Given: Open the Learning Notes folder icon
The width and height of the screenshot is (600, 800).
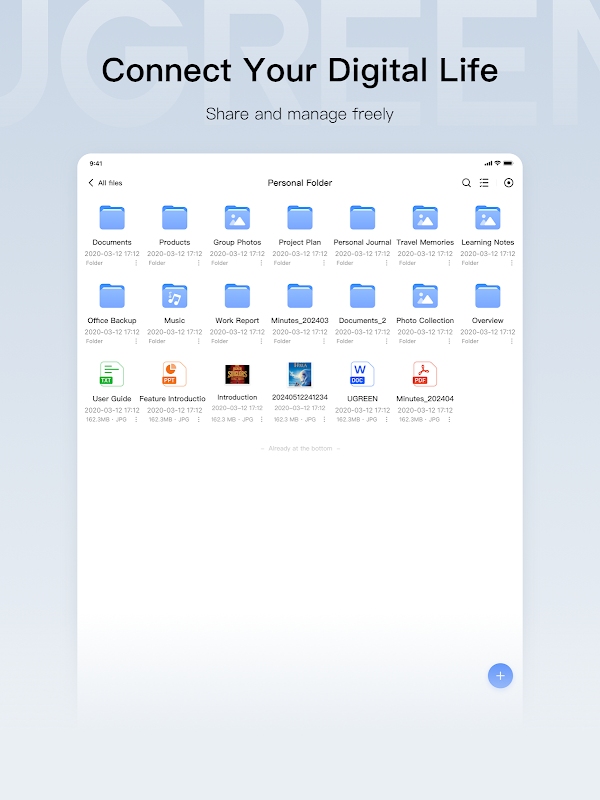Looking at the screenshot, I should pos(488,218).
